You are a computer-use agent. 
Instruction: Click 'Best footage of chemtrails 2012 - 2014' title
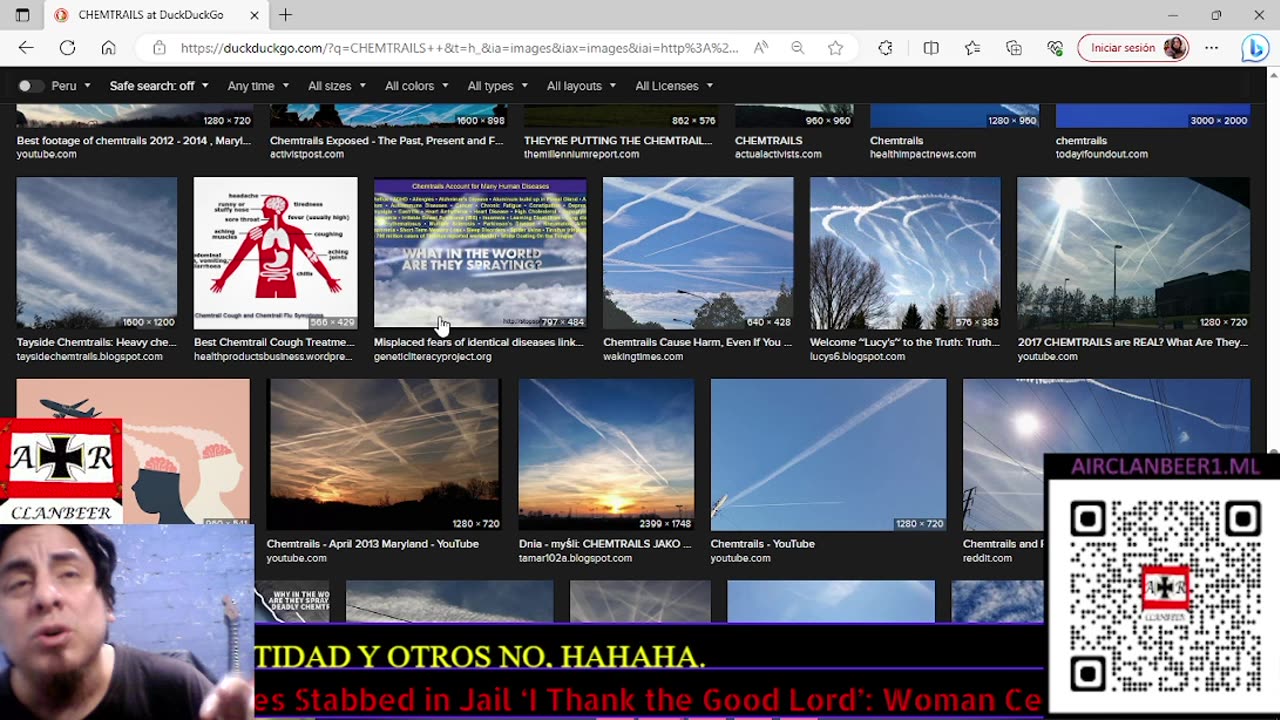coord(134,141)
